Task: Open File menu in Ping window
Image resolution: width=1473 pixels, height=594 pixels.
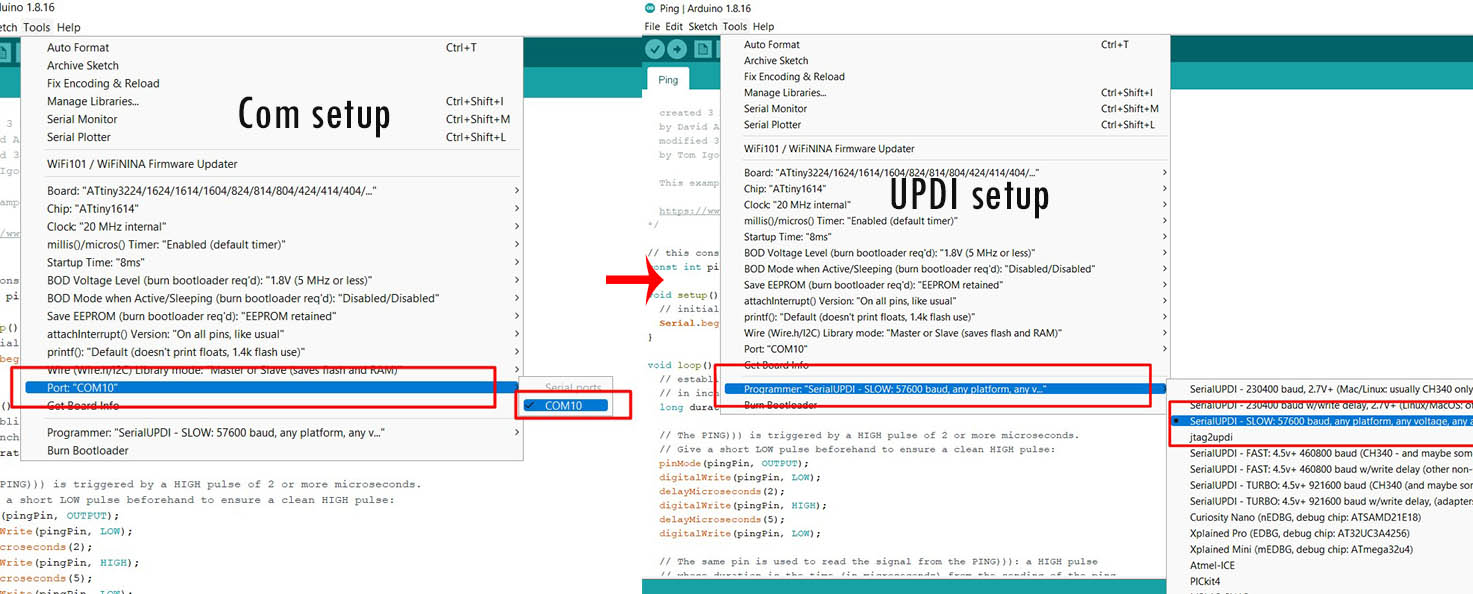Action: (653, 26)
